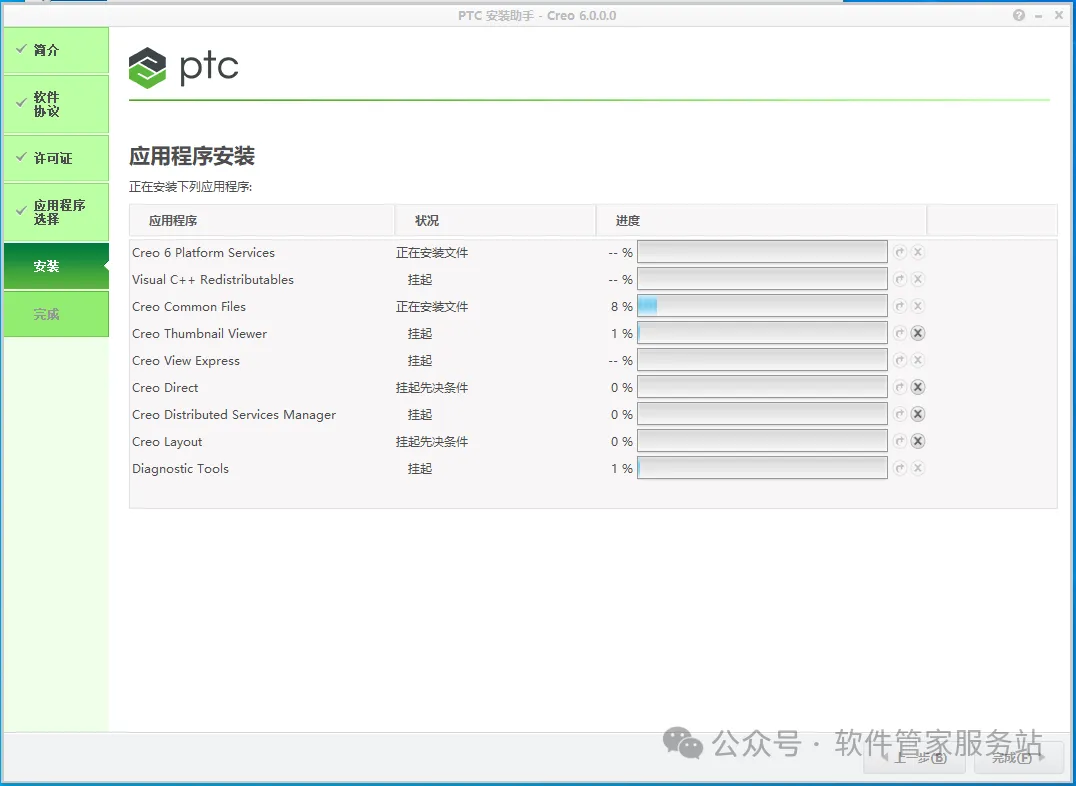The width and height of the screenshot is (1076, 786).
Task: Open the 软件协议 step
Action: coord(56,104)
